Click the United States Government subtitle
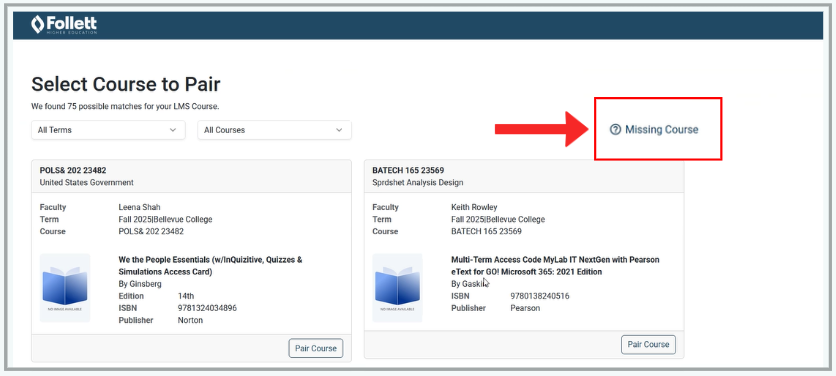This screenshot has width=836, height=376. [x=86, y=182]
